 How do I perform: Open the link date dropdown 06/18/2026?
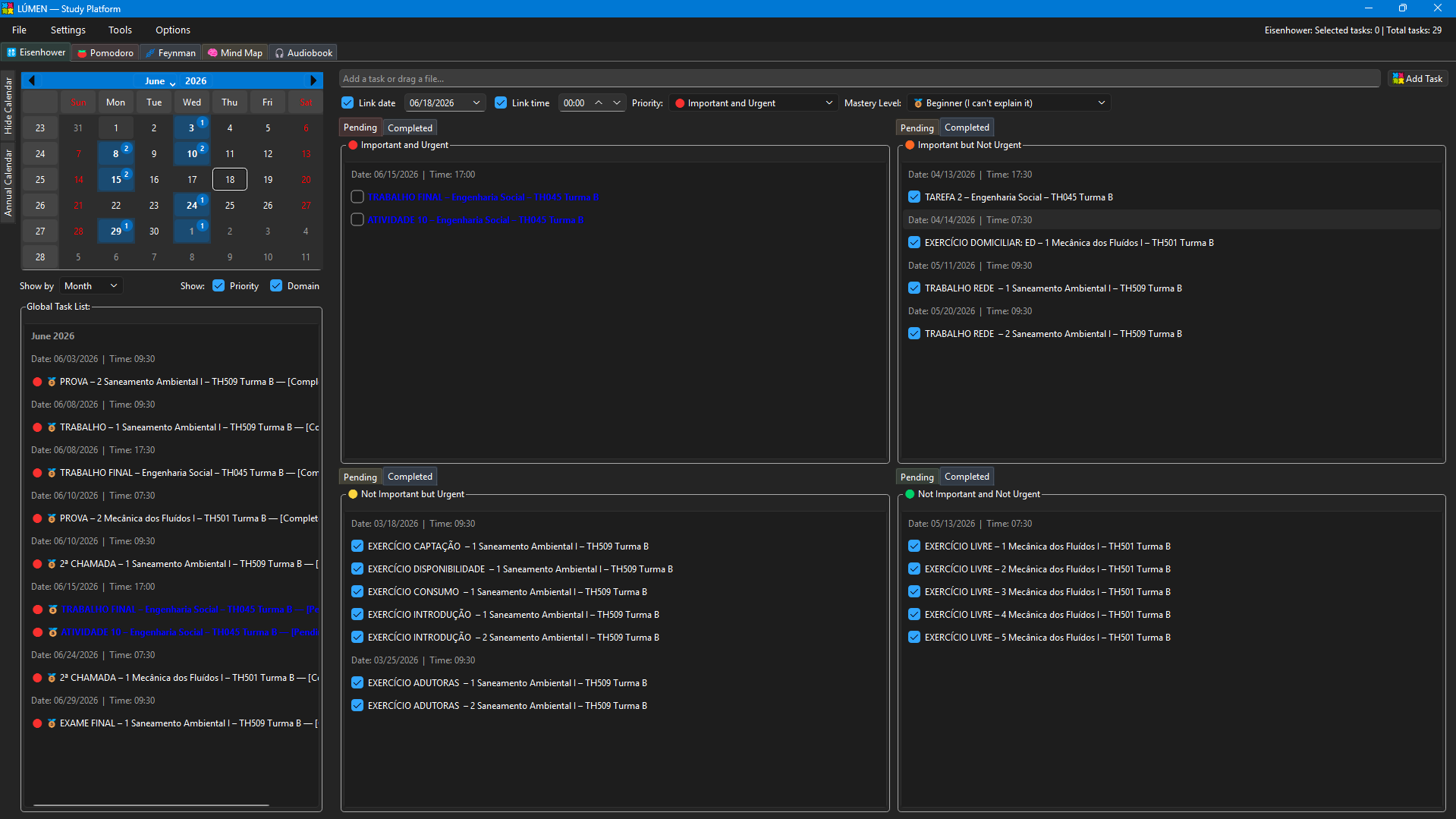[445, 103]
